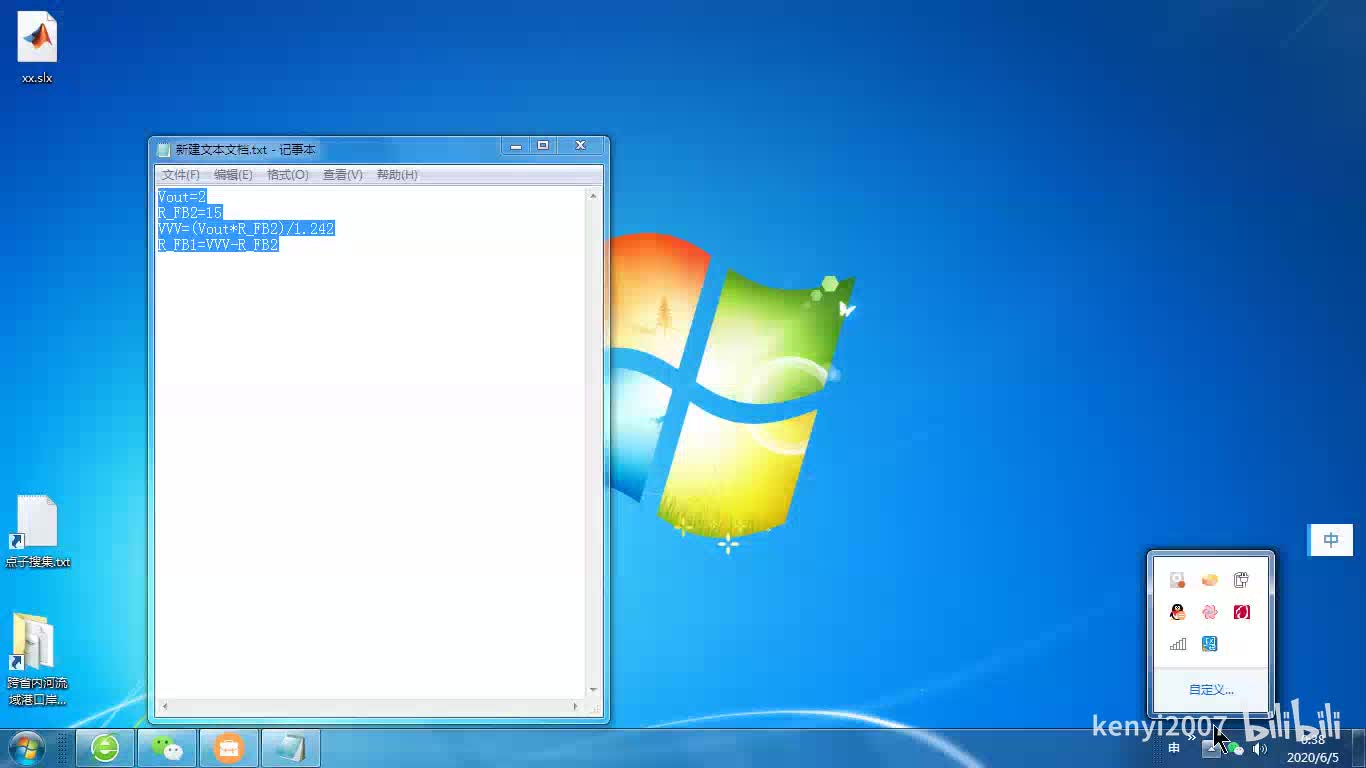
Task: Open the taskbar clock and date
Action: (1313, 749)
